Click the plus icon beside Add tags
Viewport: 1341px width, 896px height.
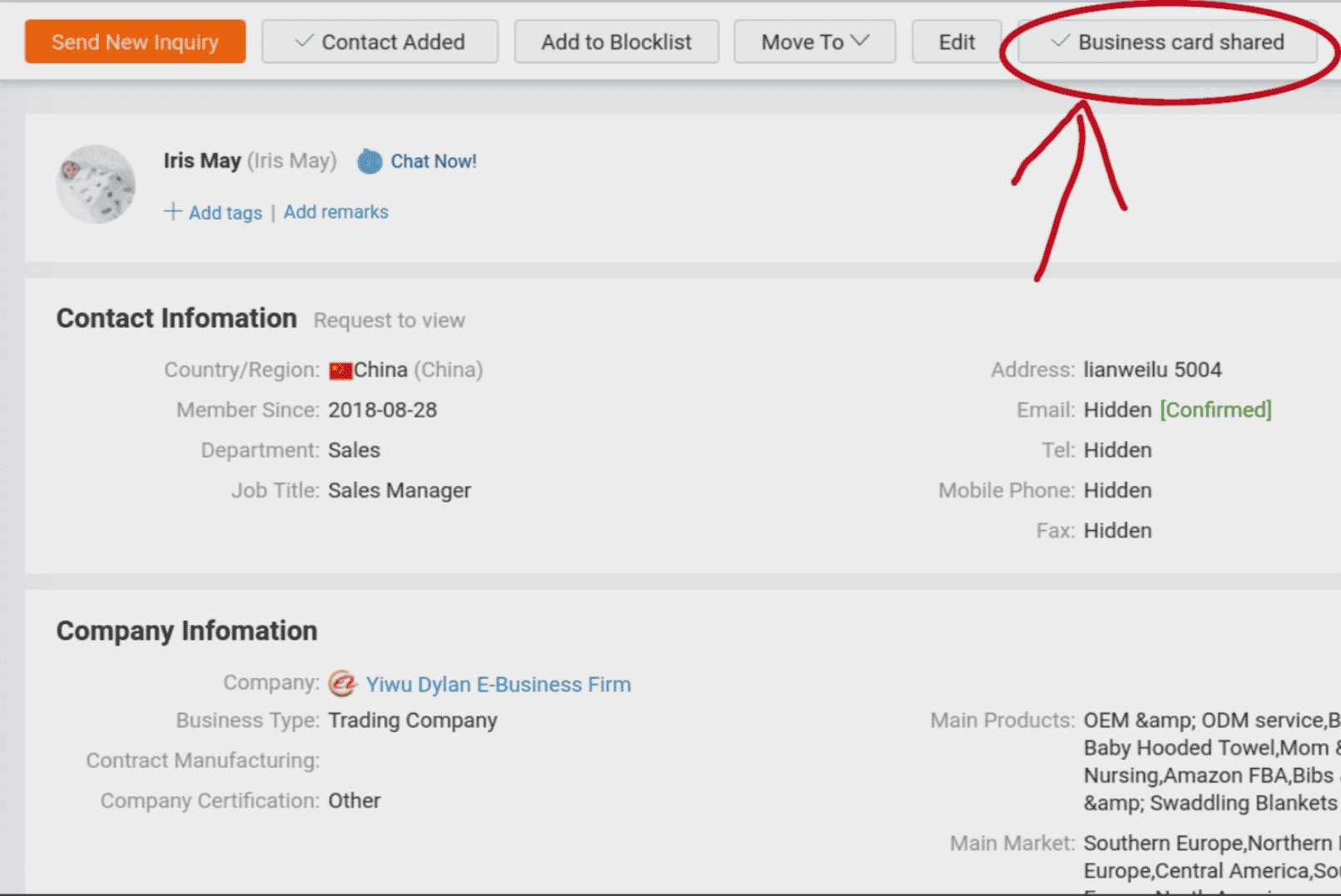pyautogui.click(x=173, y=211)
